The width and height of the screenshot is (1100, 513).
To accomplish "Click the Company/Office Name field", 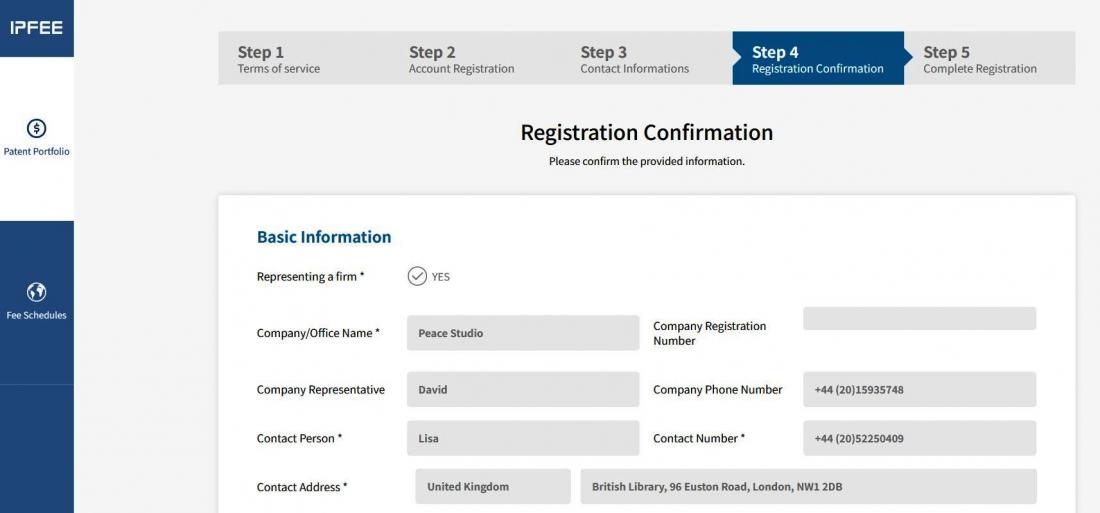I will point(522,333).
